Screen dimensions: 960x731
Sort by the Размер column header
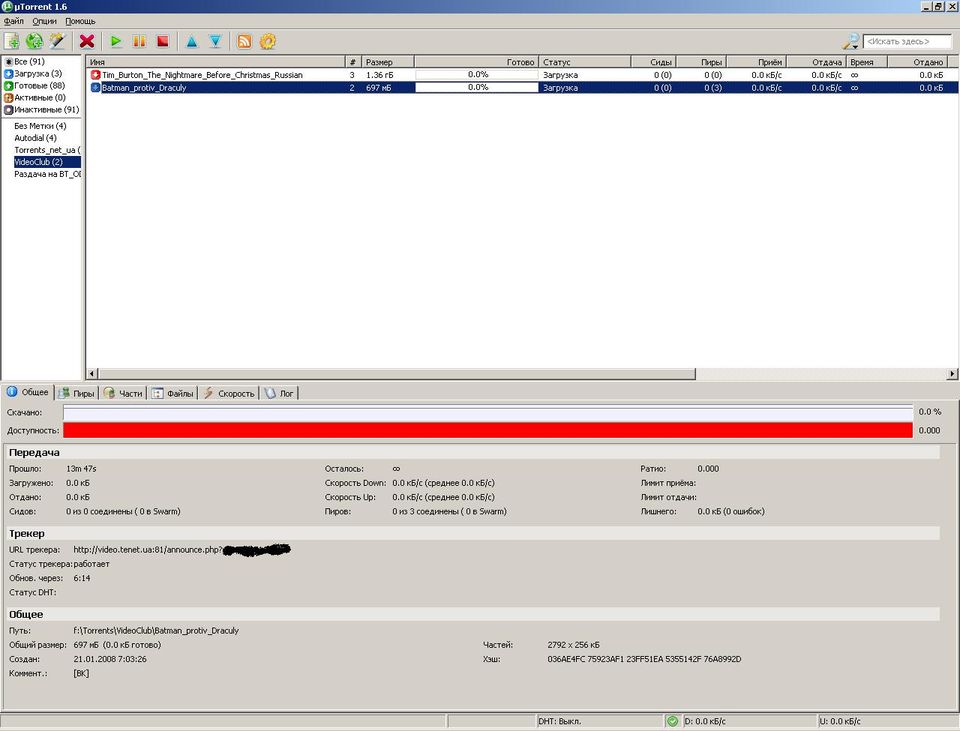[387, 62]
